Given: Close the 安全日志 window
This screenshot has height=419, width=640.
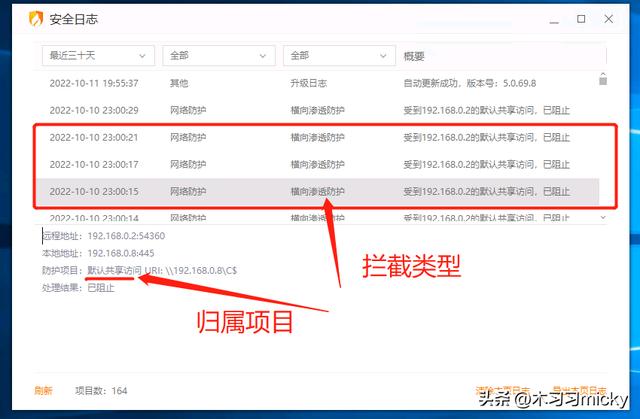Looking at the screenshot, I should tap(609, 19).
